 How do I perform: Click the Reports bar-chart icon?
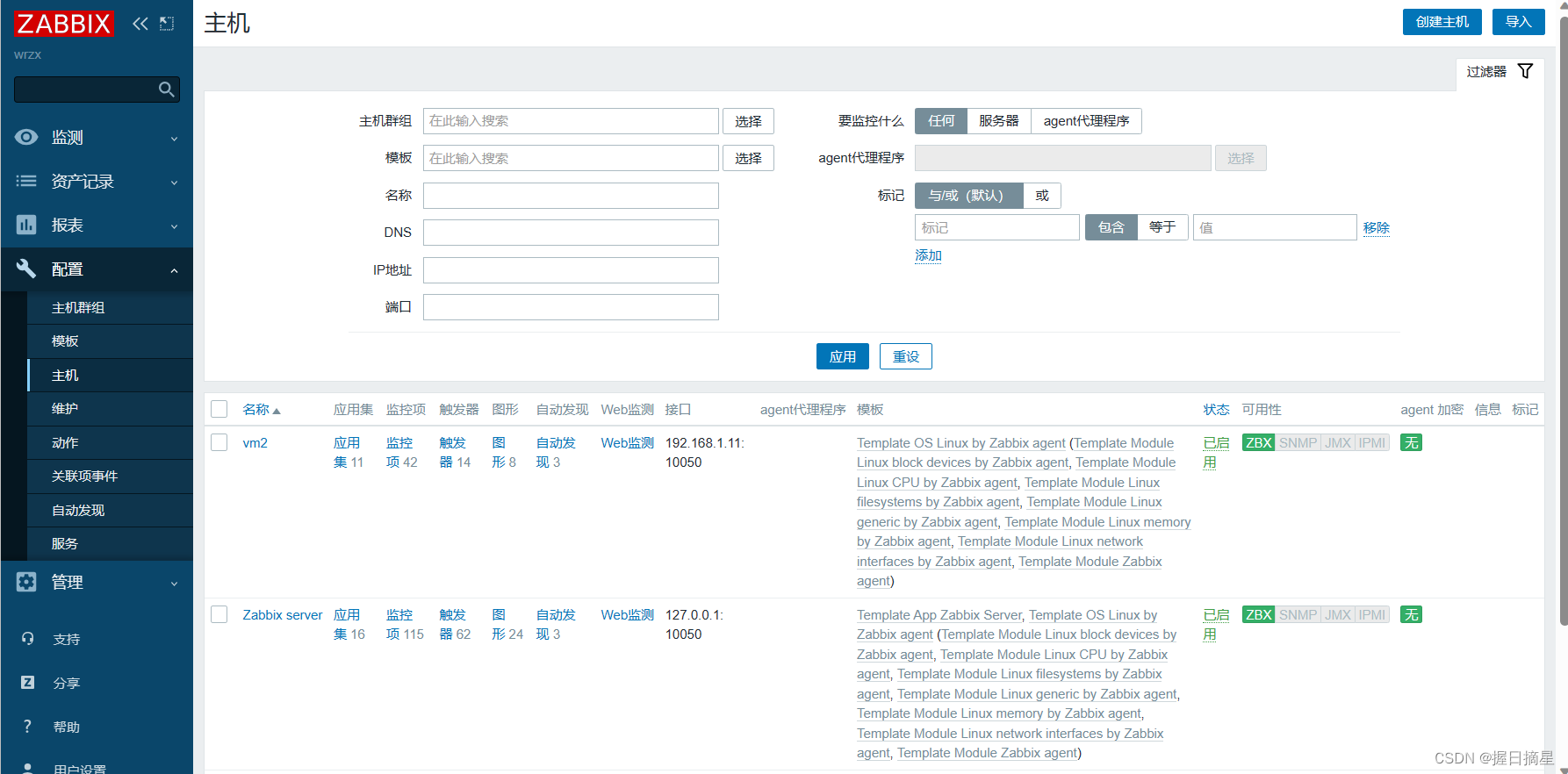pyautogui.click(x=26, y=225)
